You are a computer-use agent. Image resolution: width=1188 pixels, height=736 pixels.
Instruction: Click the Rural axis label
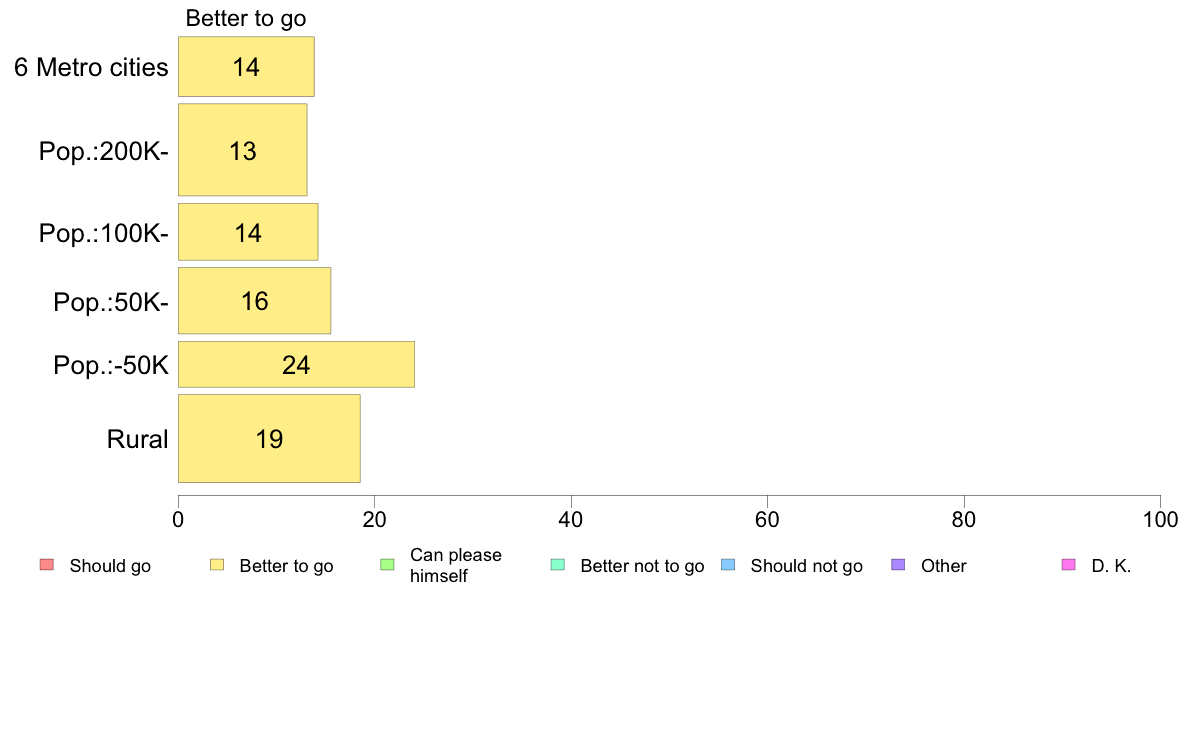(137, 439)
